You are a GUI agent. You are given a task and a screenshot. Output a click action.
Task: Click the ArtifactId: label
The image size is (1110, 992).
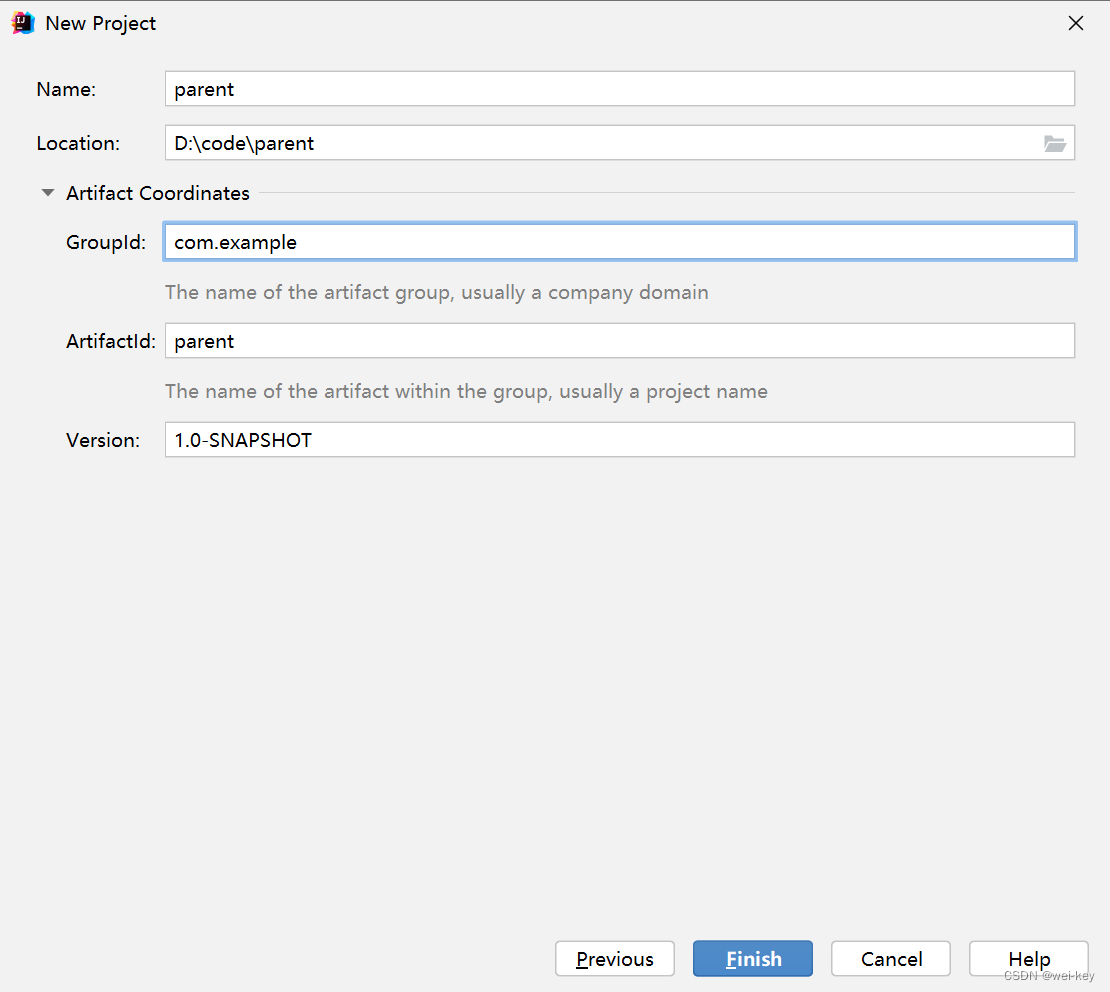pos(110,341)
